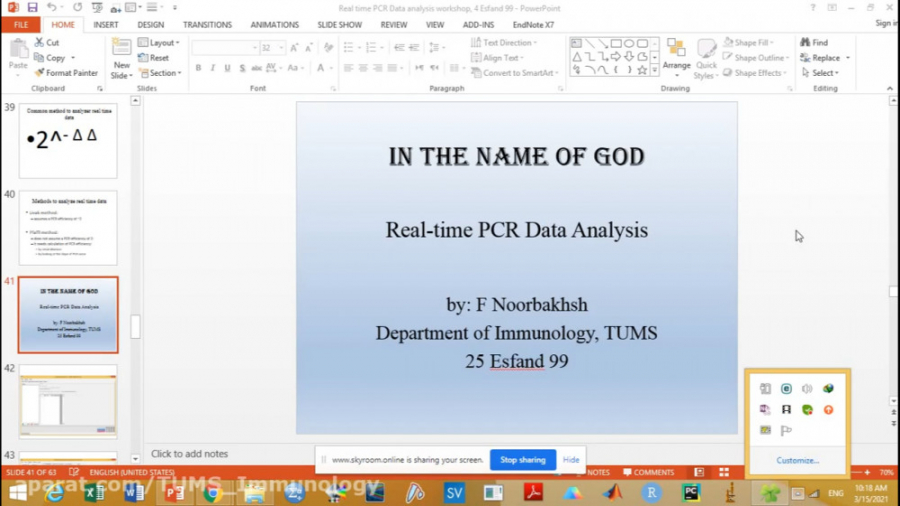Select slide 42 thumbnail
Viewport: 900px width, 506px height.
(68, 402)
